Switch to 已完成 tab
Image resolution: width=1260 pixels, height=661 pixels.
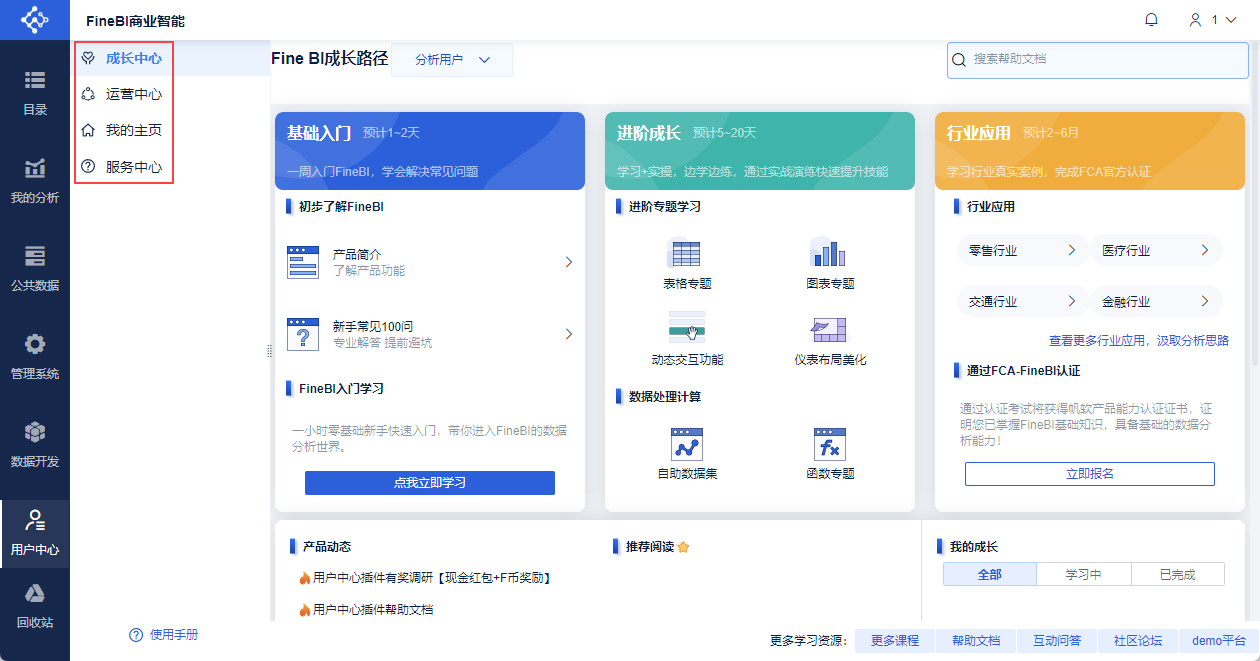pos(1178,574)
